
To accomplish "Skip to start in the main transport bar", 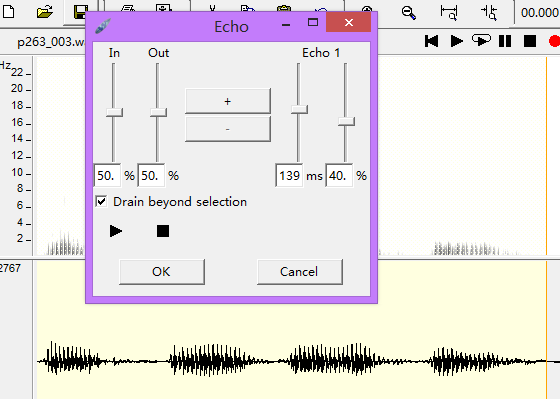I will [431, 41].
